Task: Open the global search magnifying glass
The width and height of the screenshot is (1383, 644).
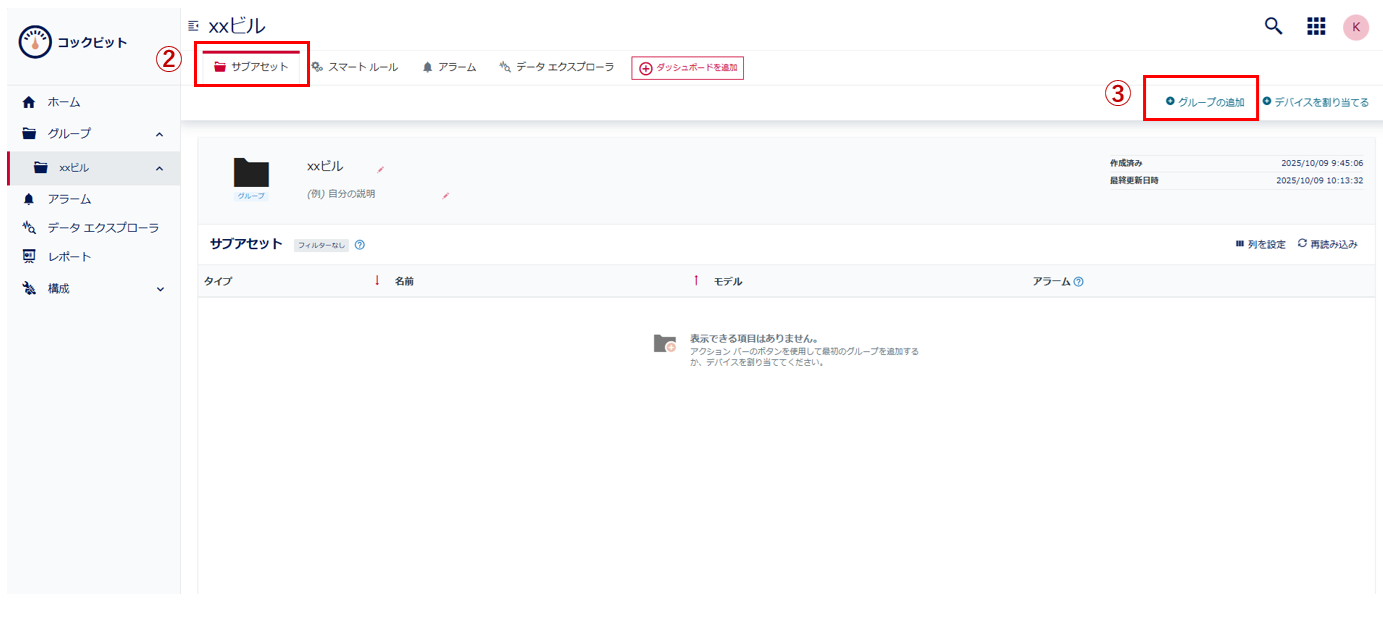Action: [x=1272, y=25]
